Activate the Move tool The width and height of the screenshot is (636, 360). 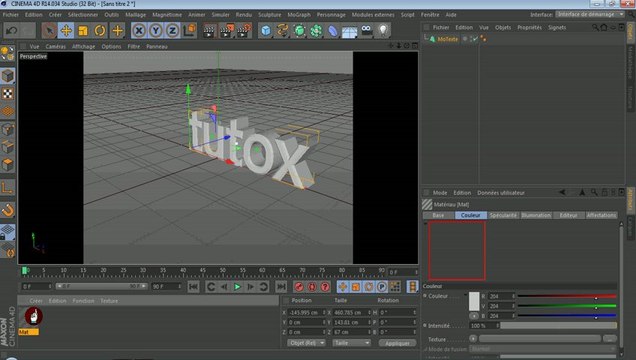tap(66, 30)
